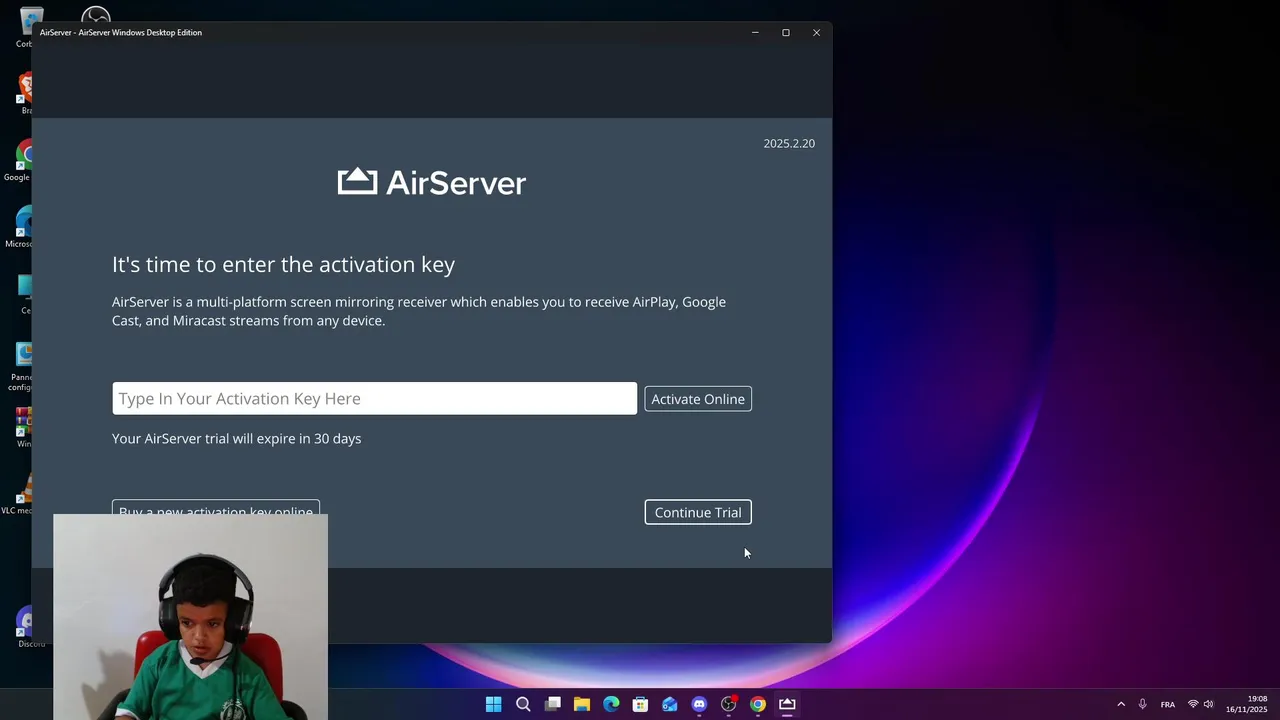
Task: Open the Wi-Fi network tray icon
Action: tap(1193, 704)
